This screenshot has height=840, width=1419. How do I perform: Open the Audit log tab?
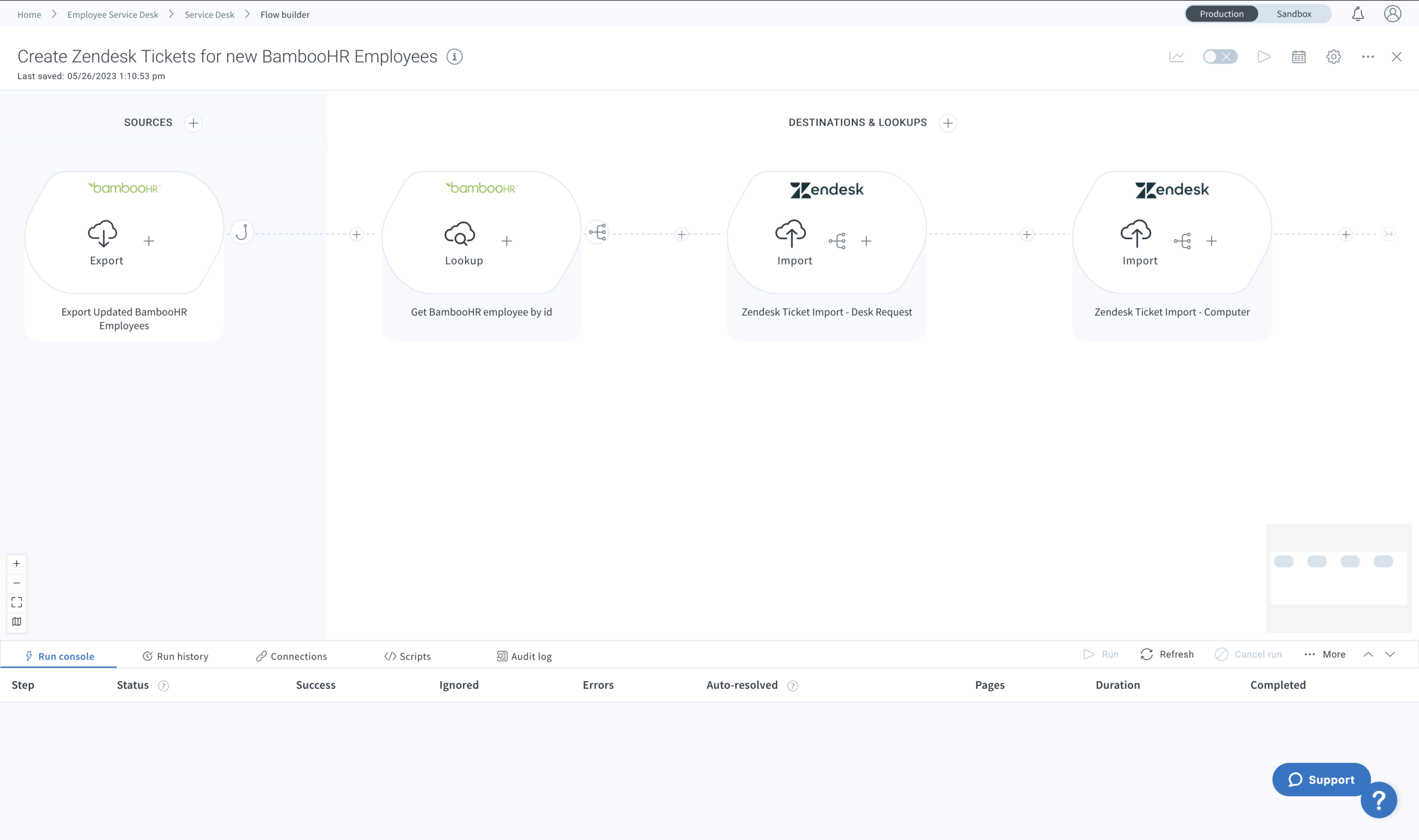(x=524, y=656)
